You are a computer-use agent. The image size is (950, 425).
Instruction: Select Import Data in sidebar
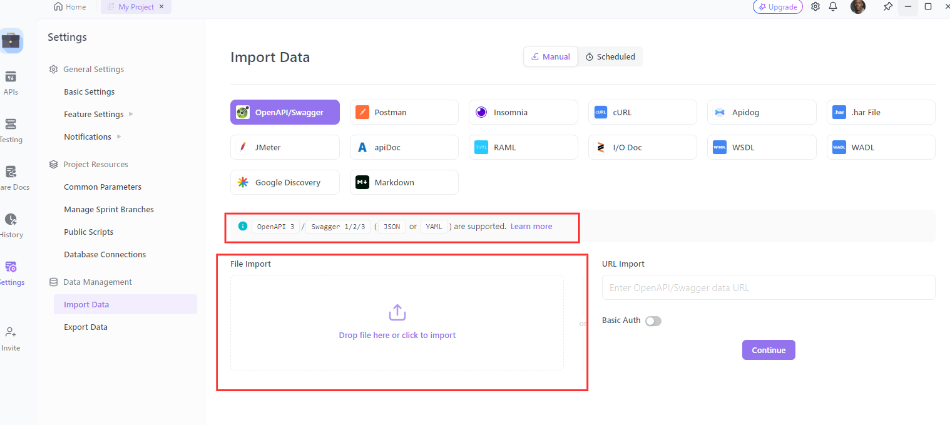tap(125, 304)
